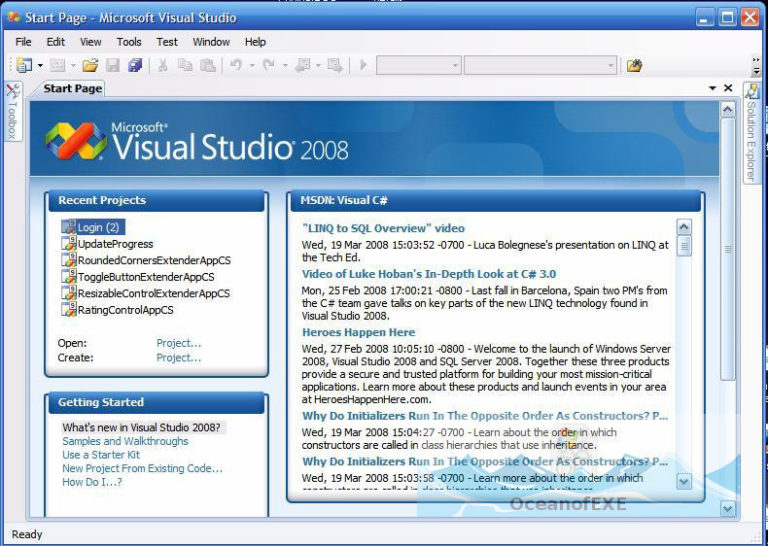Click the Navigate Backward toolbar icon
The width and height of the screenshot is (768, 546).
click(x=302, y=65)
